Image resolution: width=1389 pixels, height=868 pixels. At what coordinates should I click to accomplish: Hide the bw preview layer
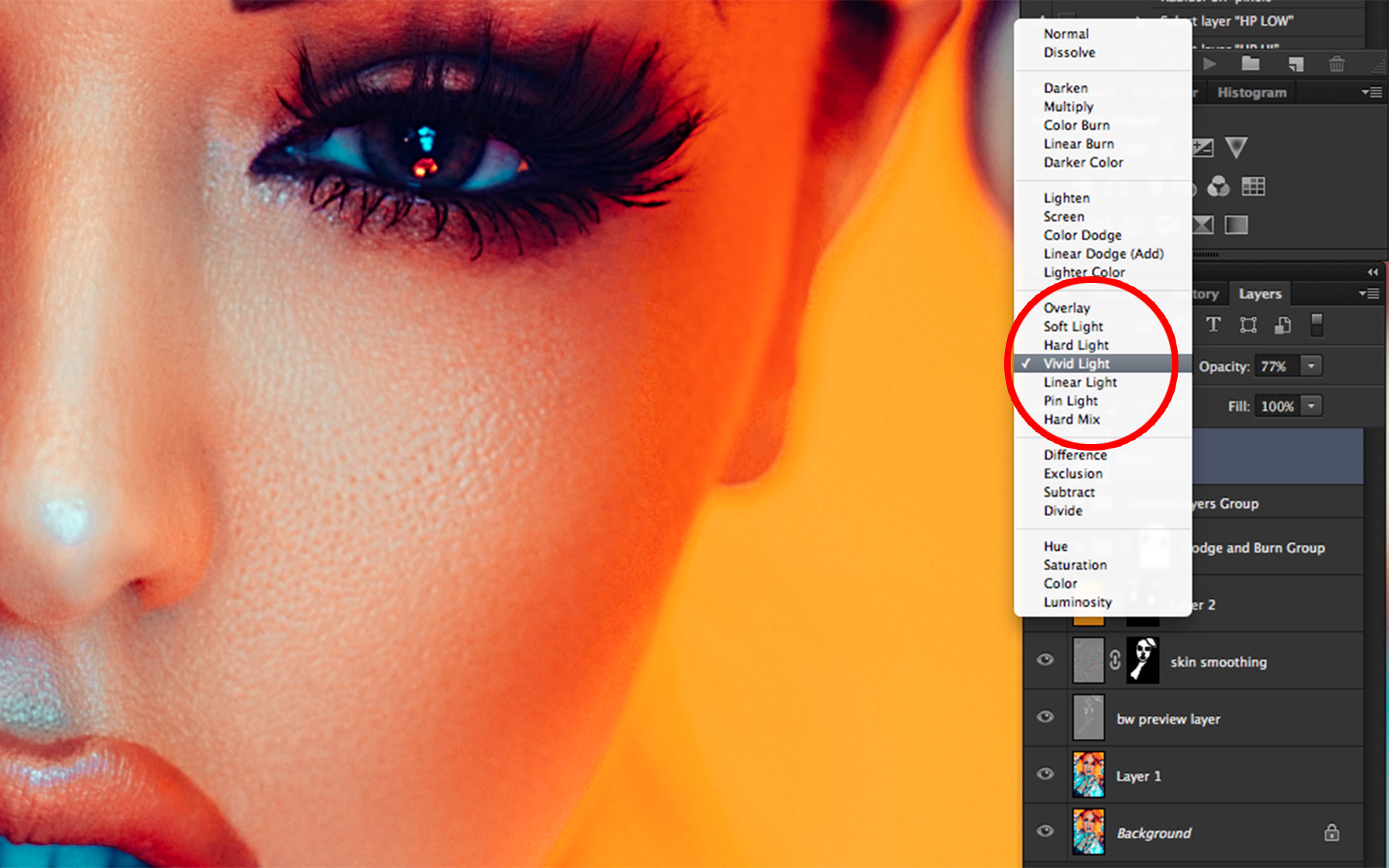point(1045,717)
